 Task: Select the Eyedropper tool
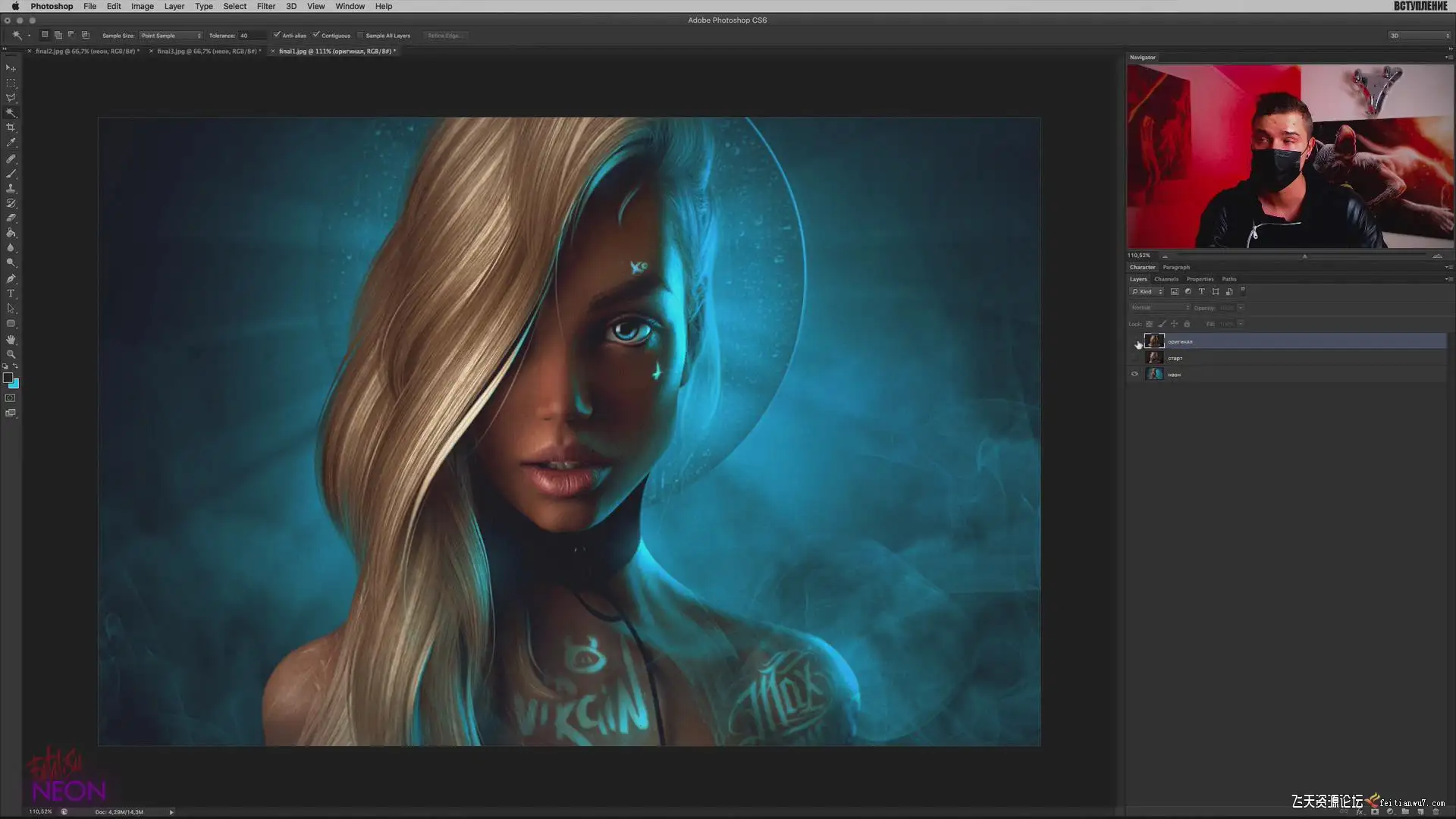coord(11,143)
